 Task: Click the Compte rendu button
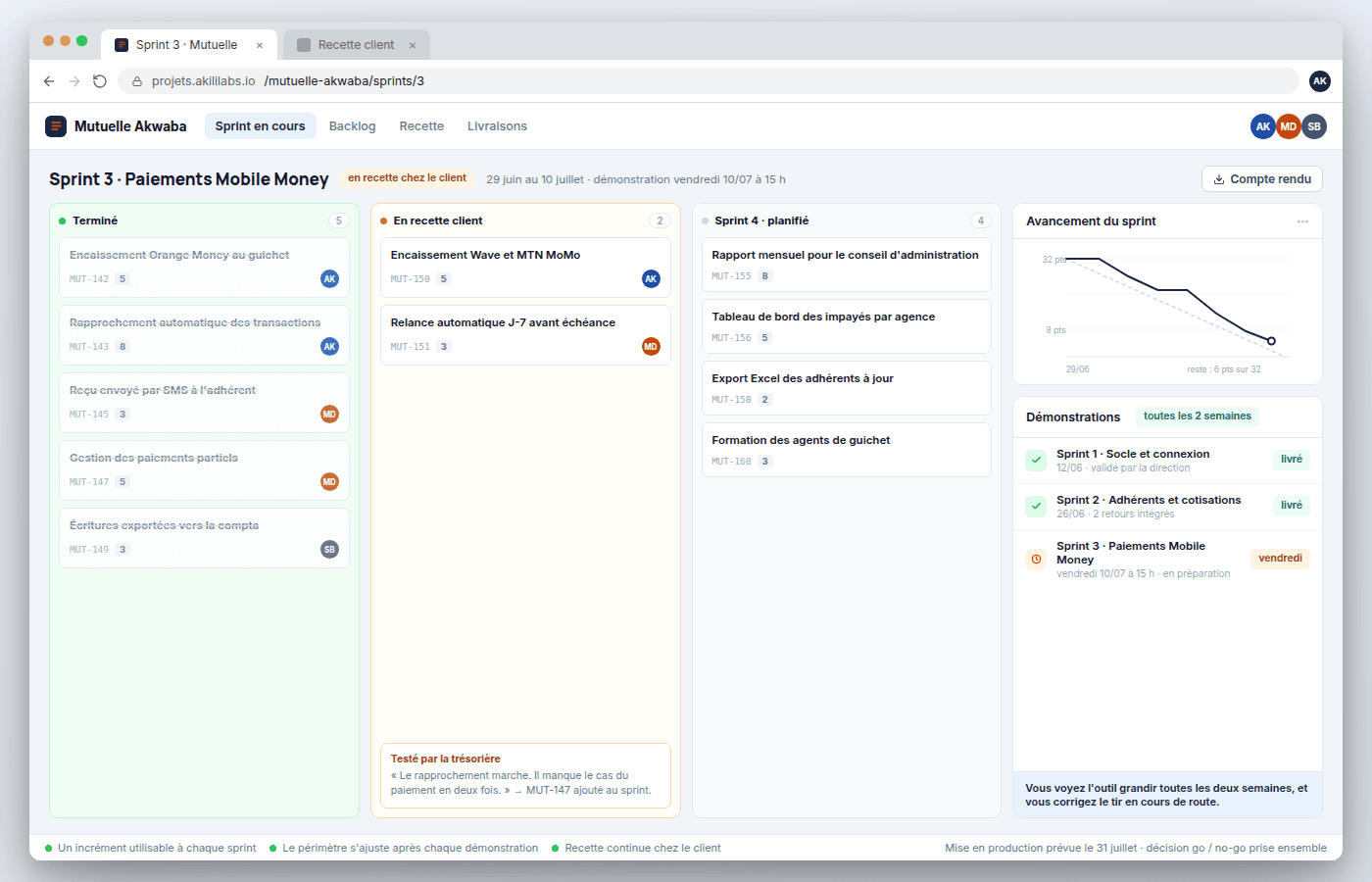tap(1262, 179)
